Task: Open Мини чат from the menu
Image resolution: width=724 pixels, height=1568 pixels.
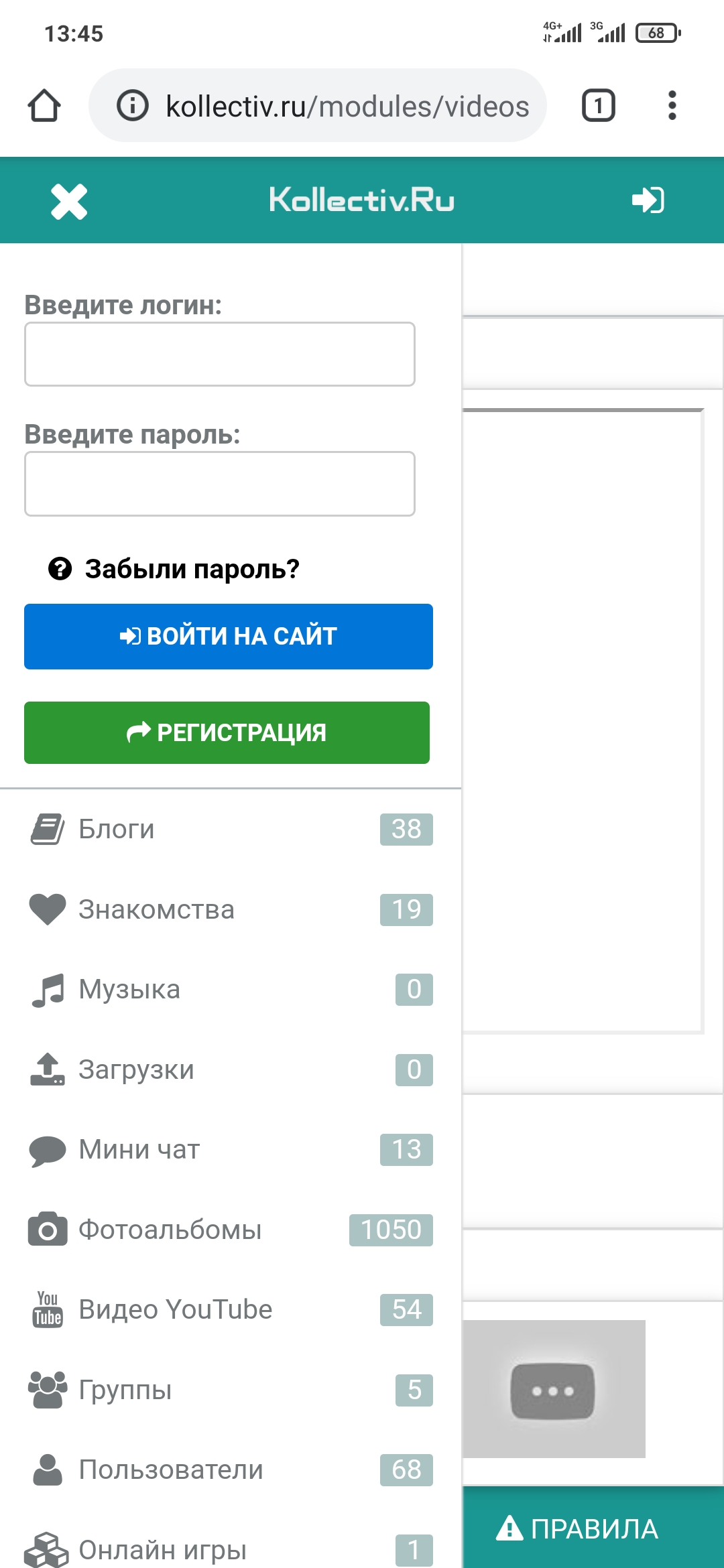Action: (139, 1149)
